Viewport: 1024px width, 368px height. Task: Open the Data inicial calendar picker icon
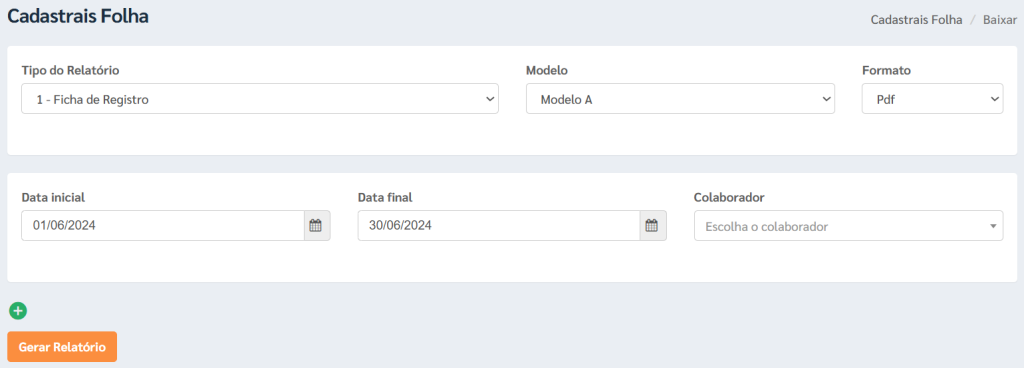pyautogui.click(x=317, y=226)
